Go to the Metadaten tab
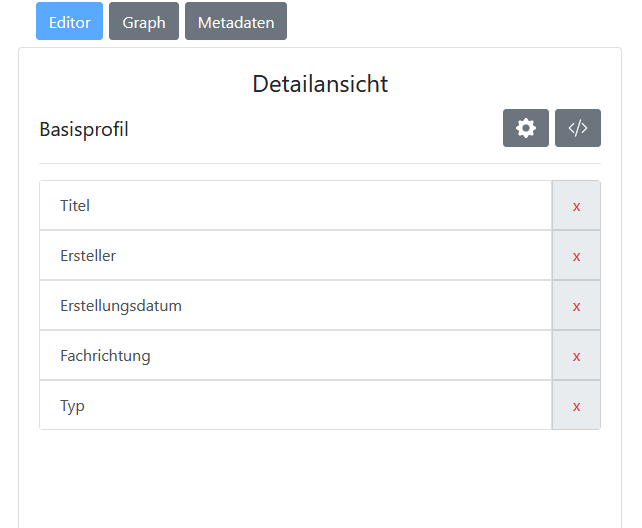Viewport: 642px width, 528px height. click(x=236, y=22)
